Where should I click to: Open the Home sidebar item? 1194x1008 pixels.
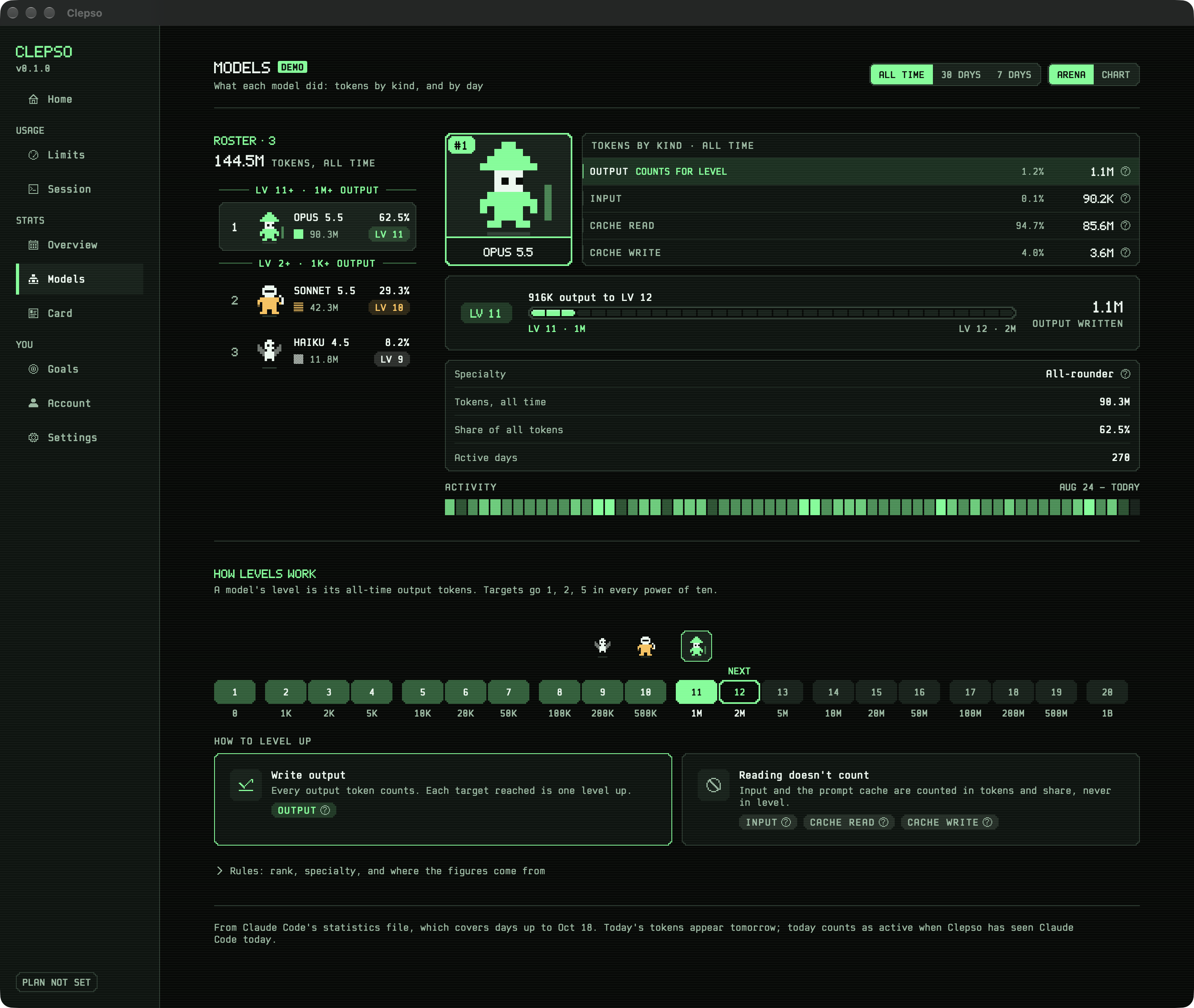tap(80, 100)
